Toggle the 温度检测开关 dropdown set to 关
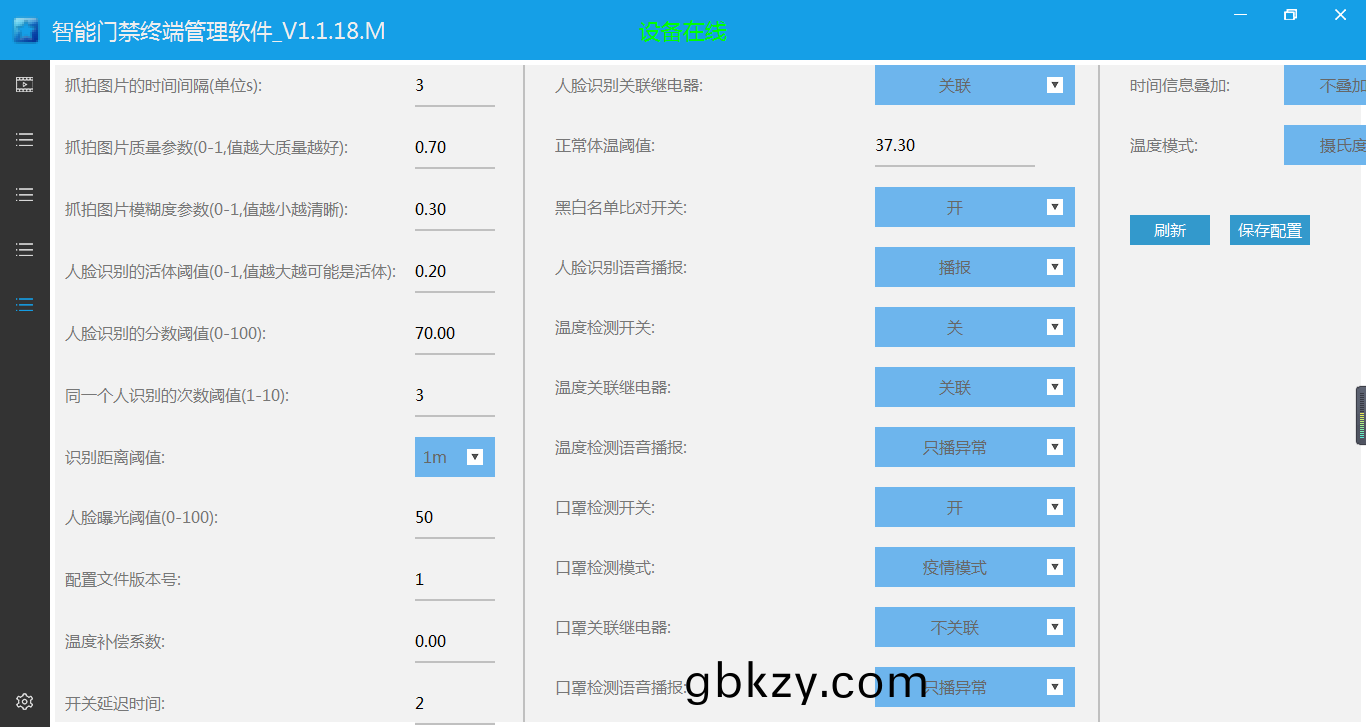 point(974,328)
